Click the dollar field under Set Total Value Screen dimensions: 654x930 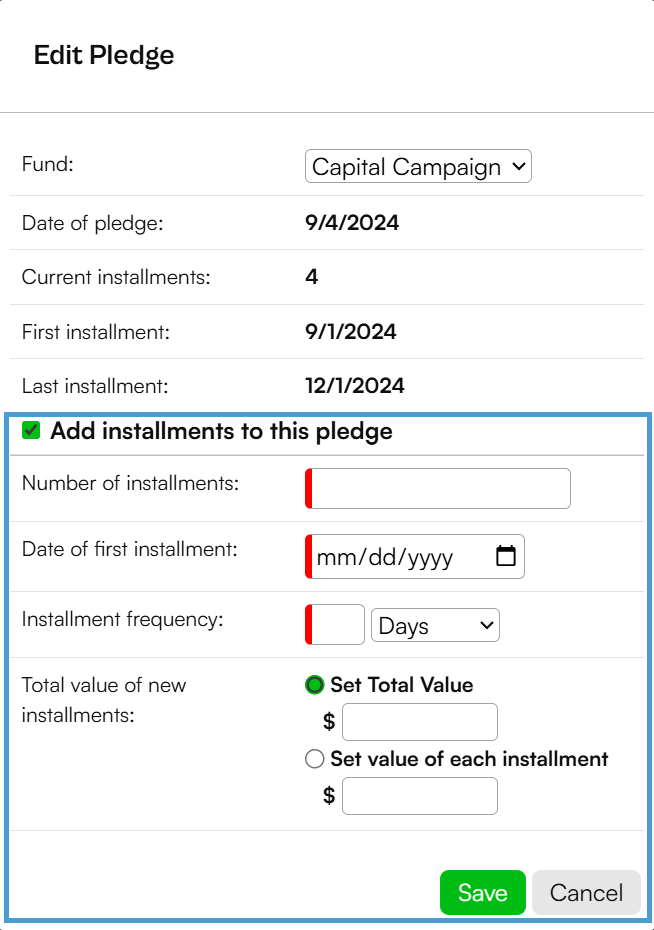pos(420,722)
